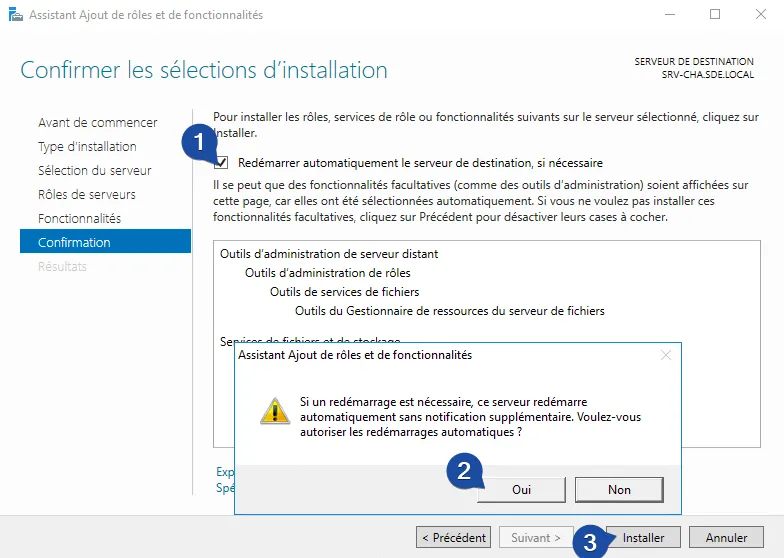Go to the Sélection du serveur step
This screenshot has height=558, width=784.
click(x=94, y=170)
